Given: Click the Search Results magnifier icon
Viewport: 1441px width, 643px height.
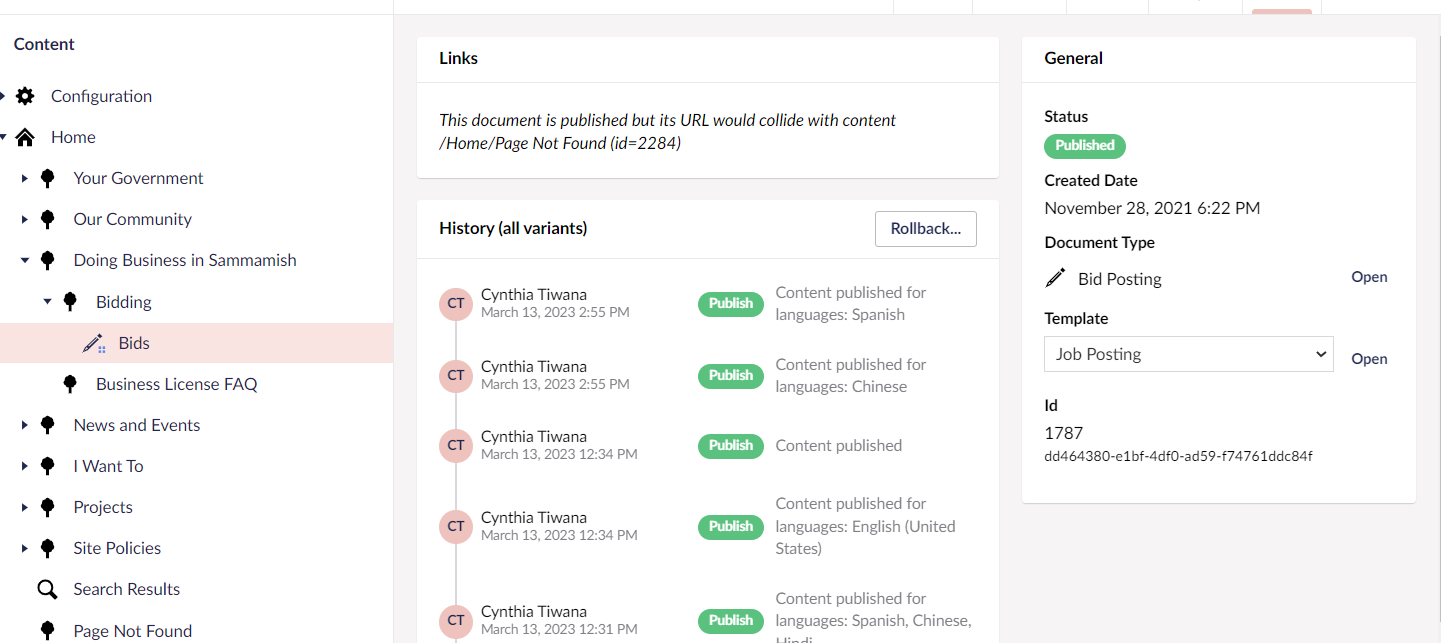Looking at the screenshot, I should pos(47,589).
